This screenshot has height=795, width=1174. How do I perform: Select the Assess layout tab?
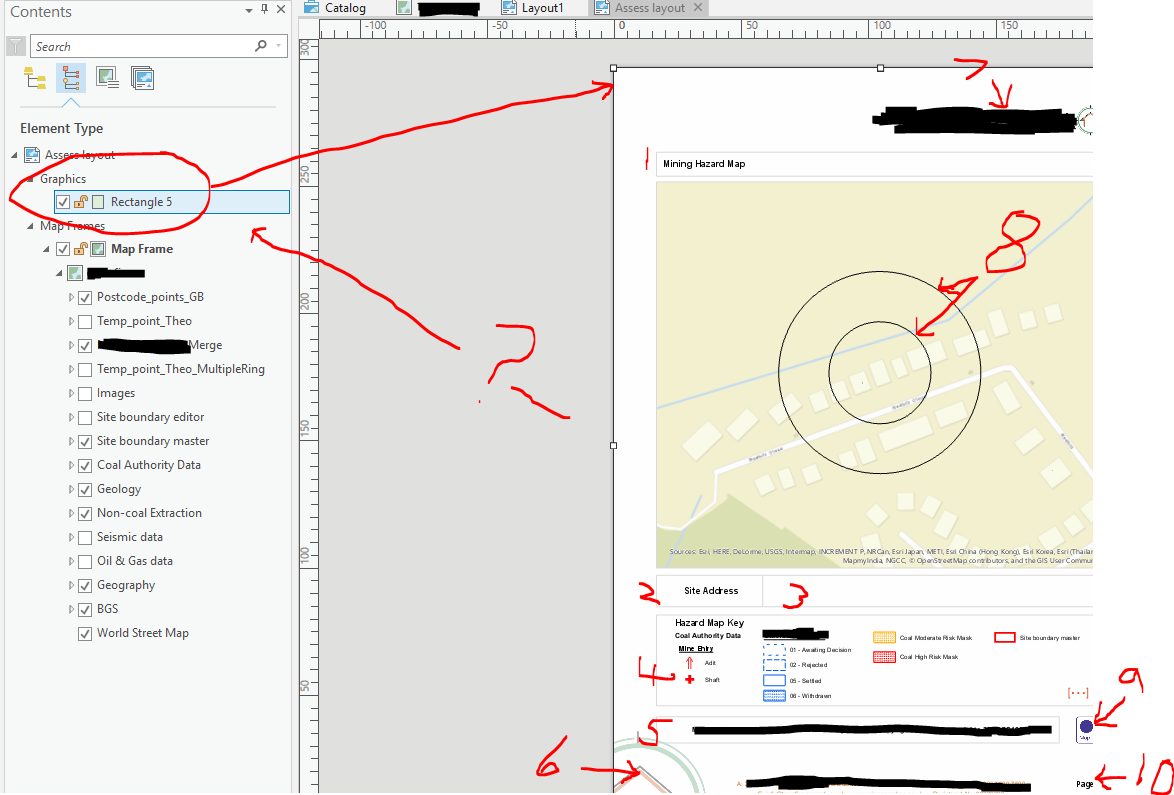click(649, 7)
